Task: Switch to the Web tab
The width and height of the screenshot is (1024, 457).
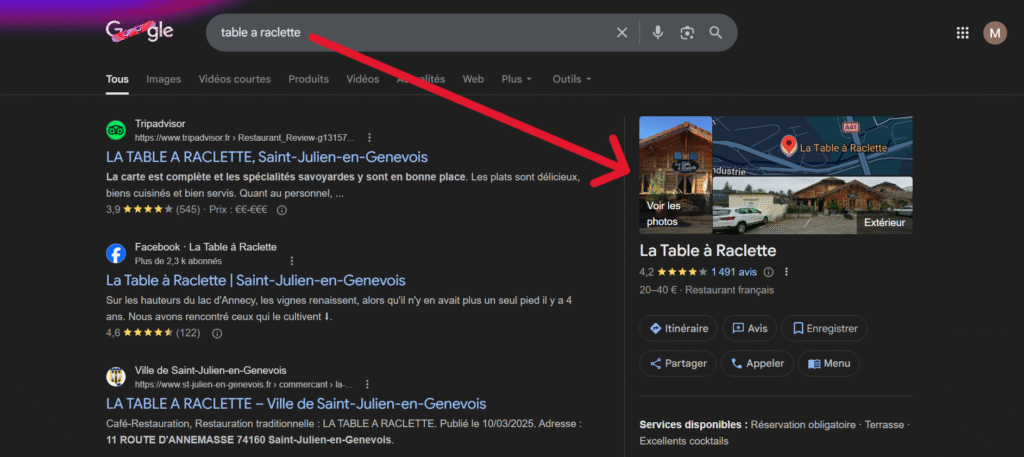Action: click(x=473, y=79)
